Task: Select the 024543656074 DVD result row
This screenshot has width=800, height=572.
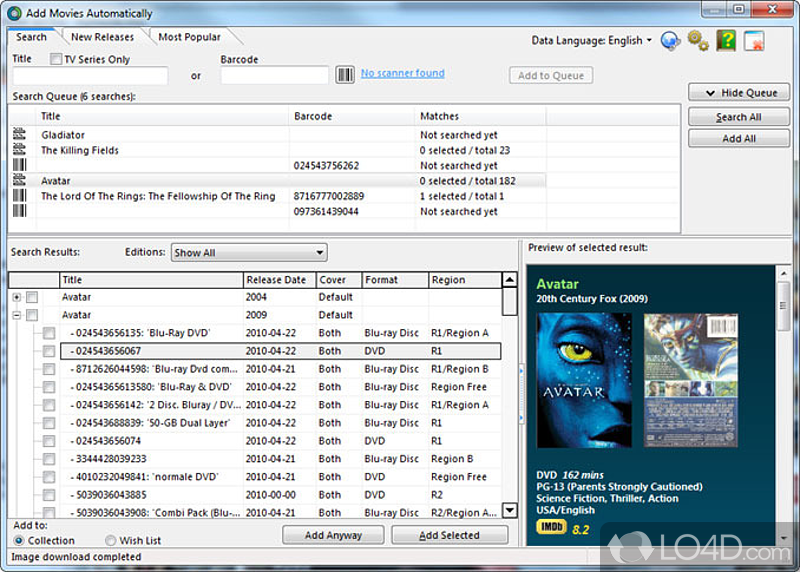Action: pos(280,441)
